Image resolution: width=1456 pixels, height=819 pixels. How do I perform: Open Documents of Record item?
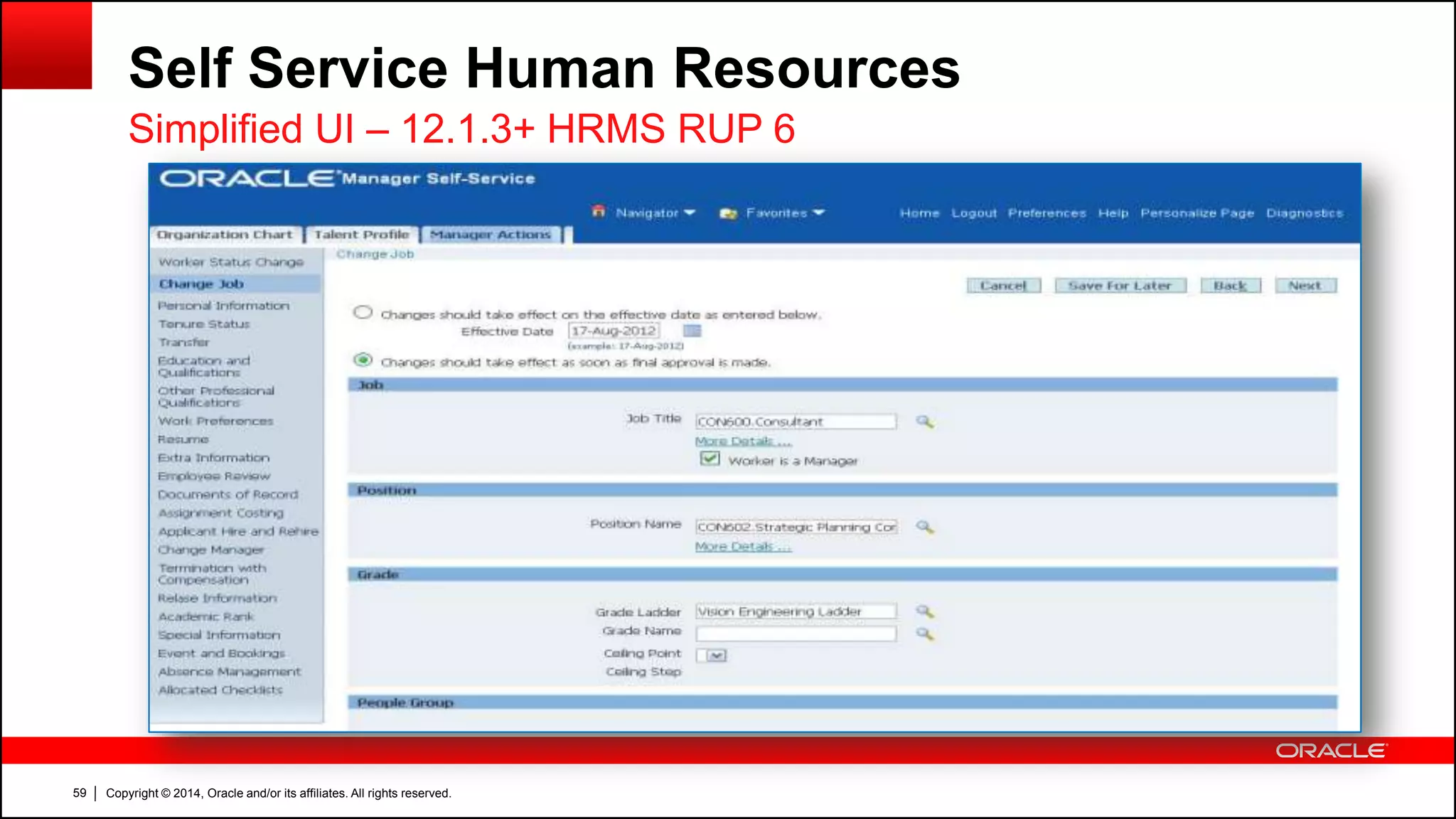[x=227, y=495]
